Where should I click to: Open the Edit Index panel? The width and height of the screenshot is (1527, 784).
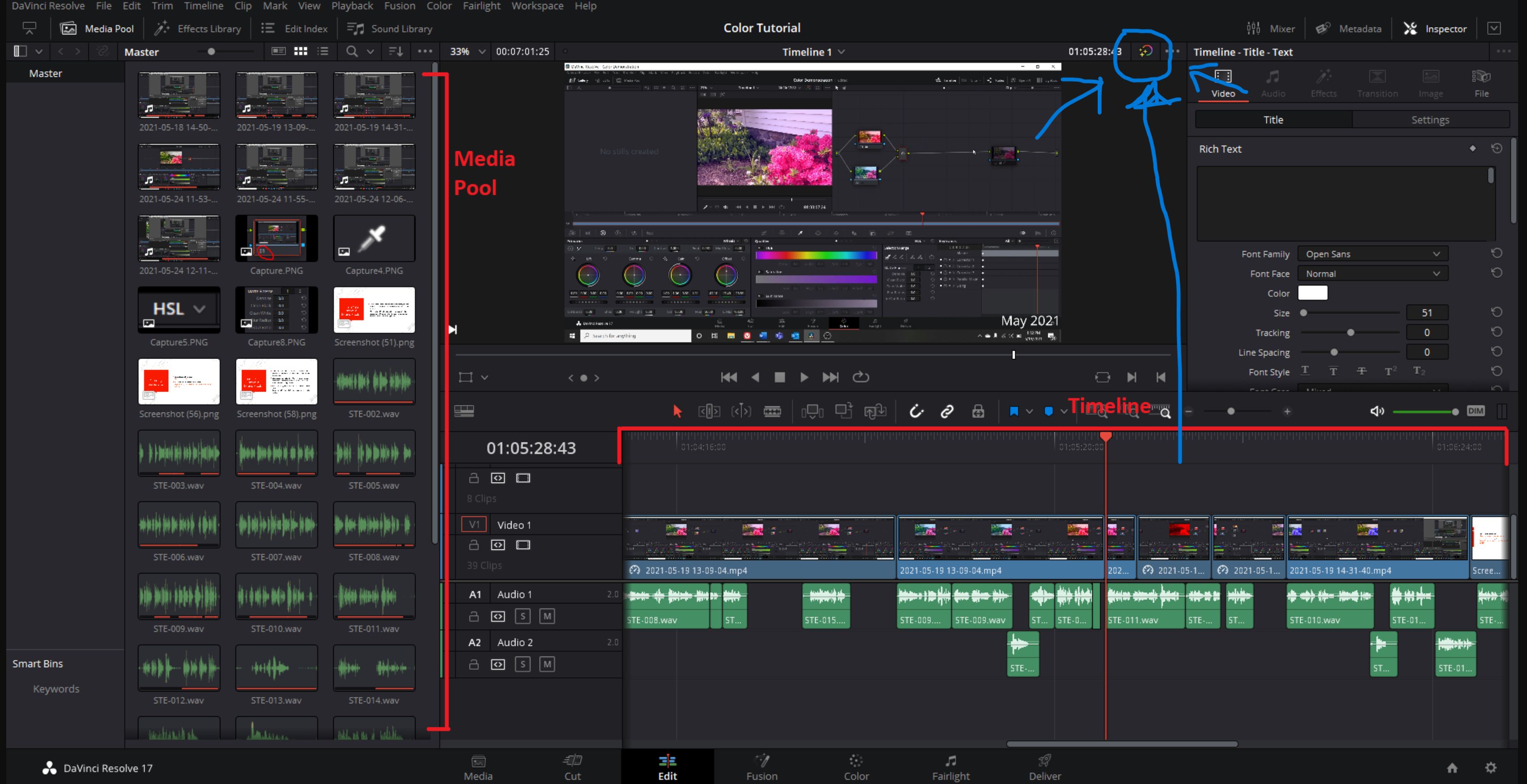295,29
